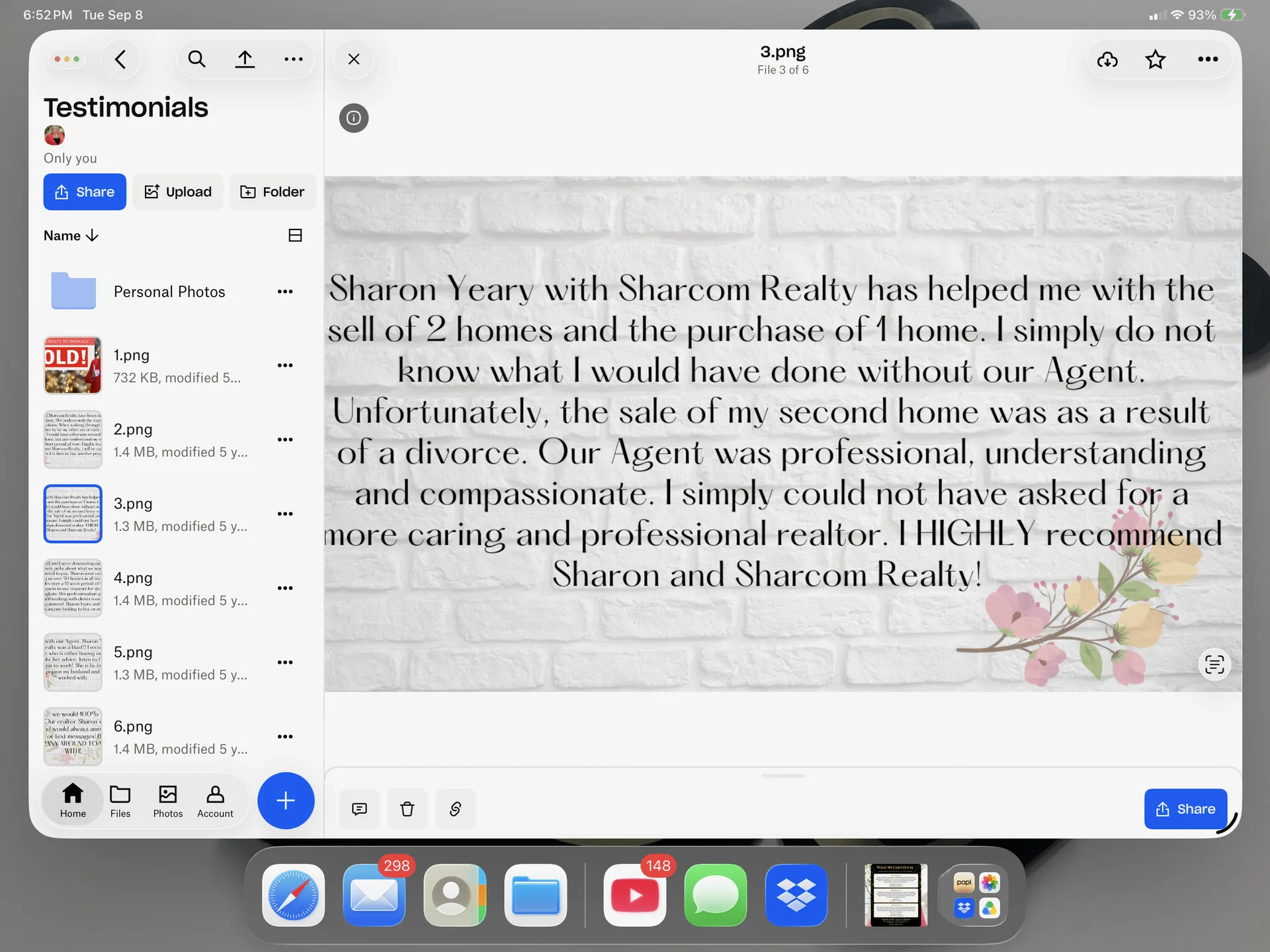This screenshot has width=1270, height=952.
Task: Click the 3.png title text
Action: 783,52
